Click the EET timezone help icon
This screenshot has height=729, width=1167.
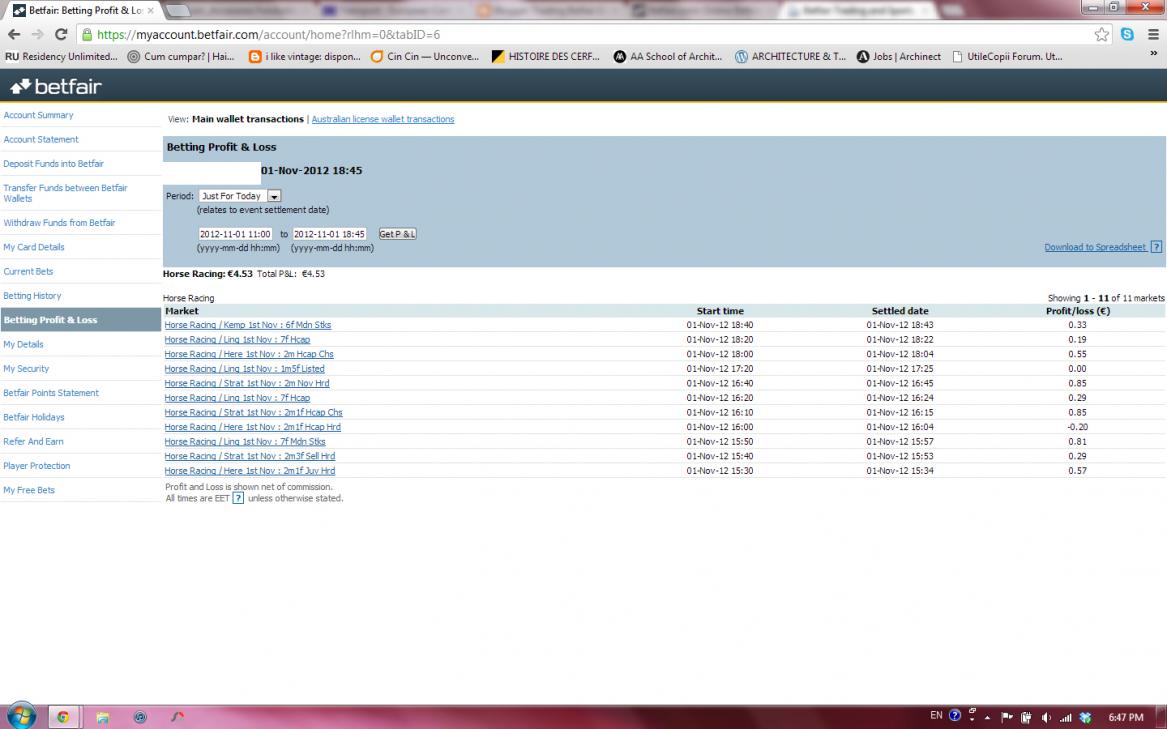[238, 498]
